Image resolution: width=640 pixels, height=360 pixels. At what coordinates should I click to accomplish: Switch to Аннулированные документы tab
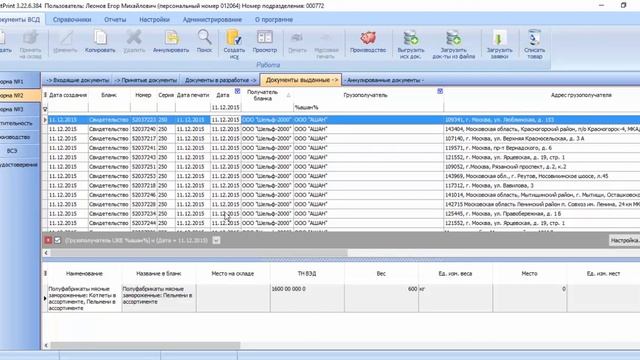(384, 80)
